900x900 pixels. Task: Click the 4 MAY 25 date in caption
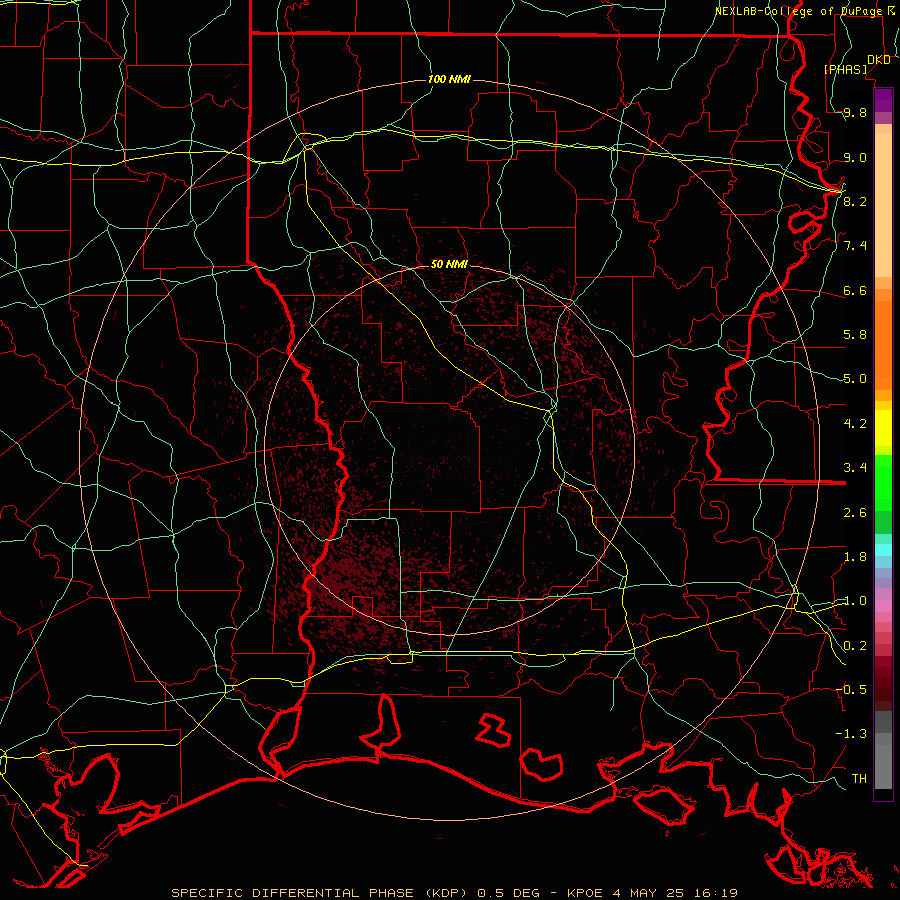point(647,893)
